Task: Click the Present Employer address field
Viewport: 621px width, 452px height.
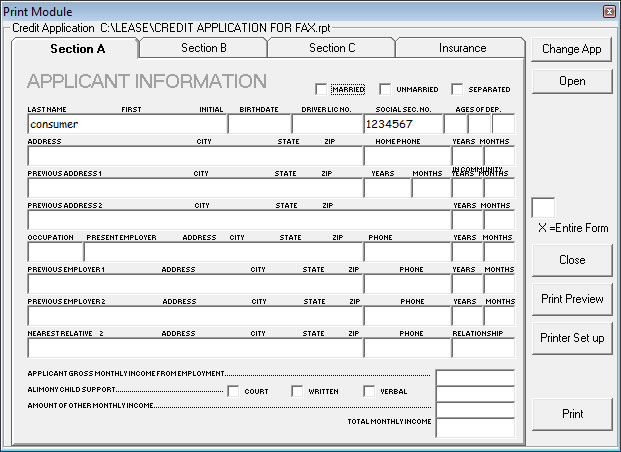Action: [223, 252]
